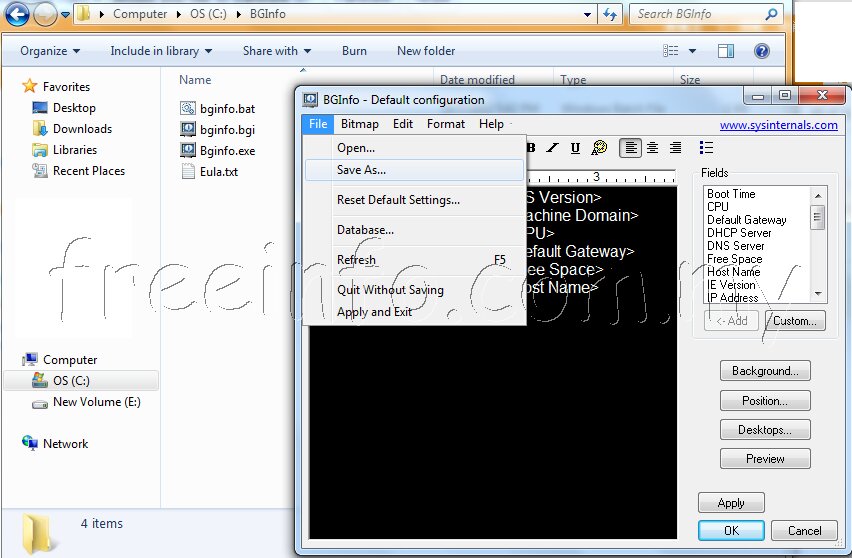Screen dimensions: 852x558
Task: Toggle italic formatting in BGInfo
Action: point(553,148)
